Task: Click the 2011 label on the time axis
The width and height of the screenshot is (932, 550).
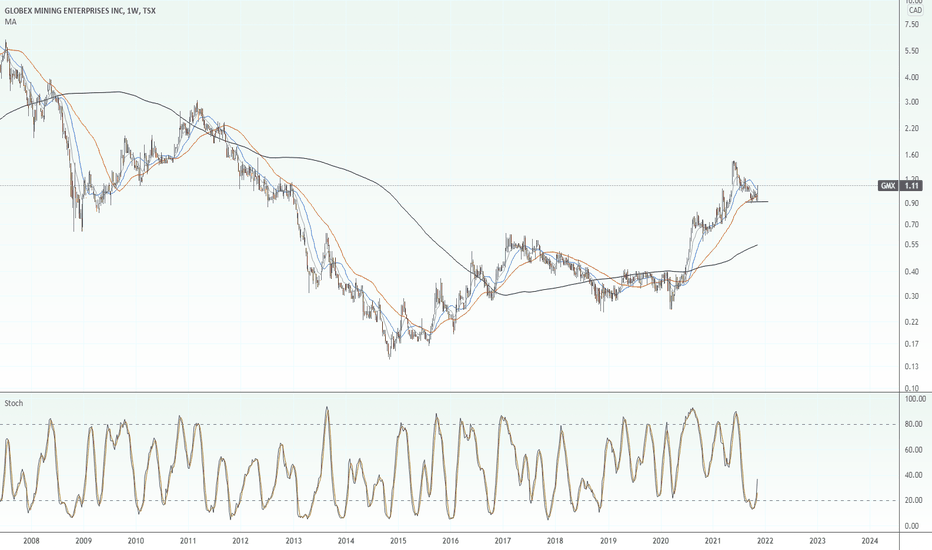Action: pos(188,541)
